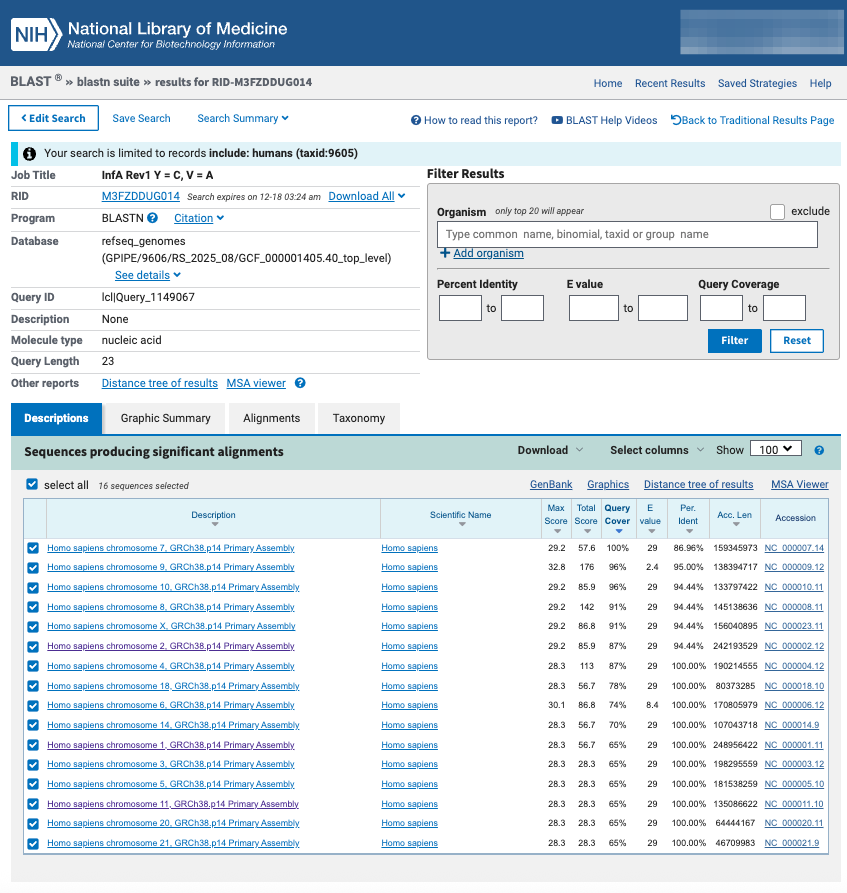
Task: Uncheck chromosome X row checkbox
Action: click(x=33, y=626)
